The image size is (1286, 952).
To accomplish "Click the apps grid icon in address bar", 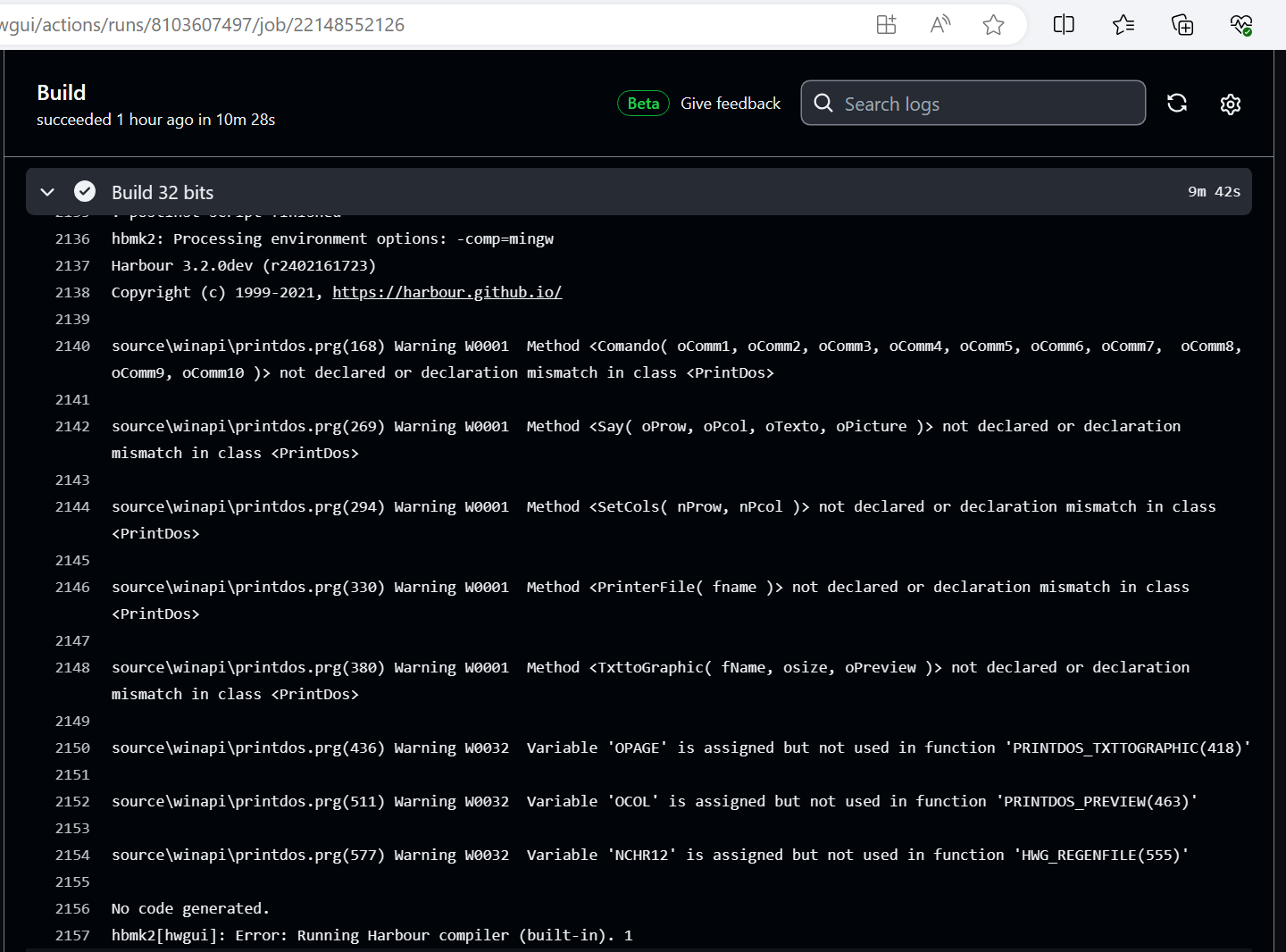I will pos(886,25).
